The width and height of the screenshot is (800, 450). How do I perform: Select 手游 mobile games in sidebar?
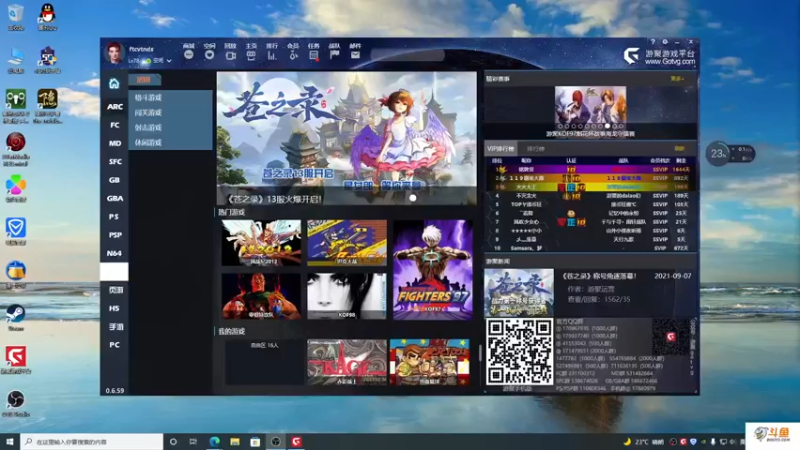(x=115, y=327)
